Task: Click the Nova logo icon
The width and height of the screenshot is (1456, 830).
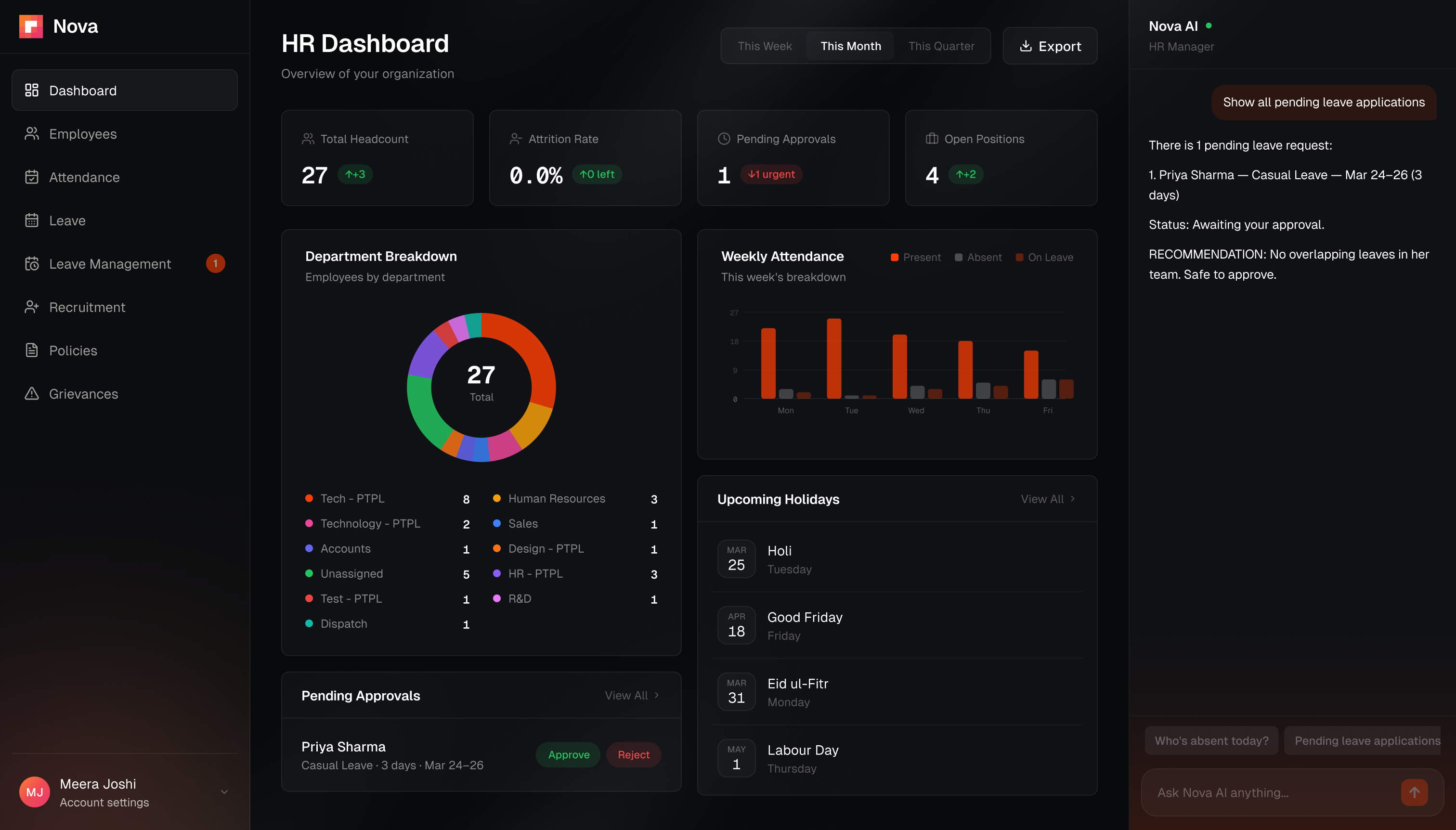Action: point(31,26)
